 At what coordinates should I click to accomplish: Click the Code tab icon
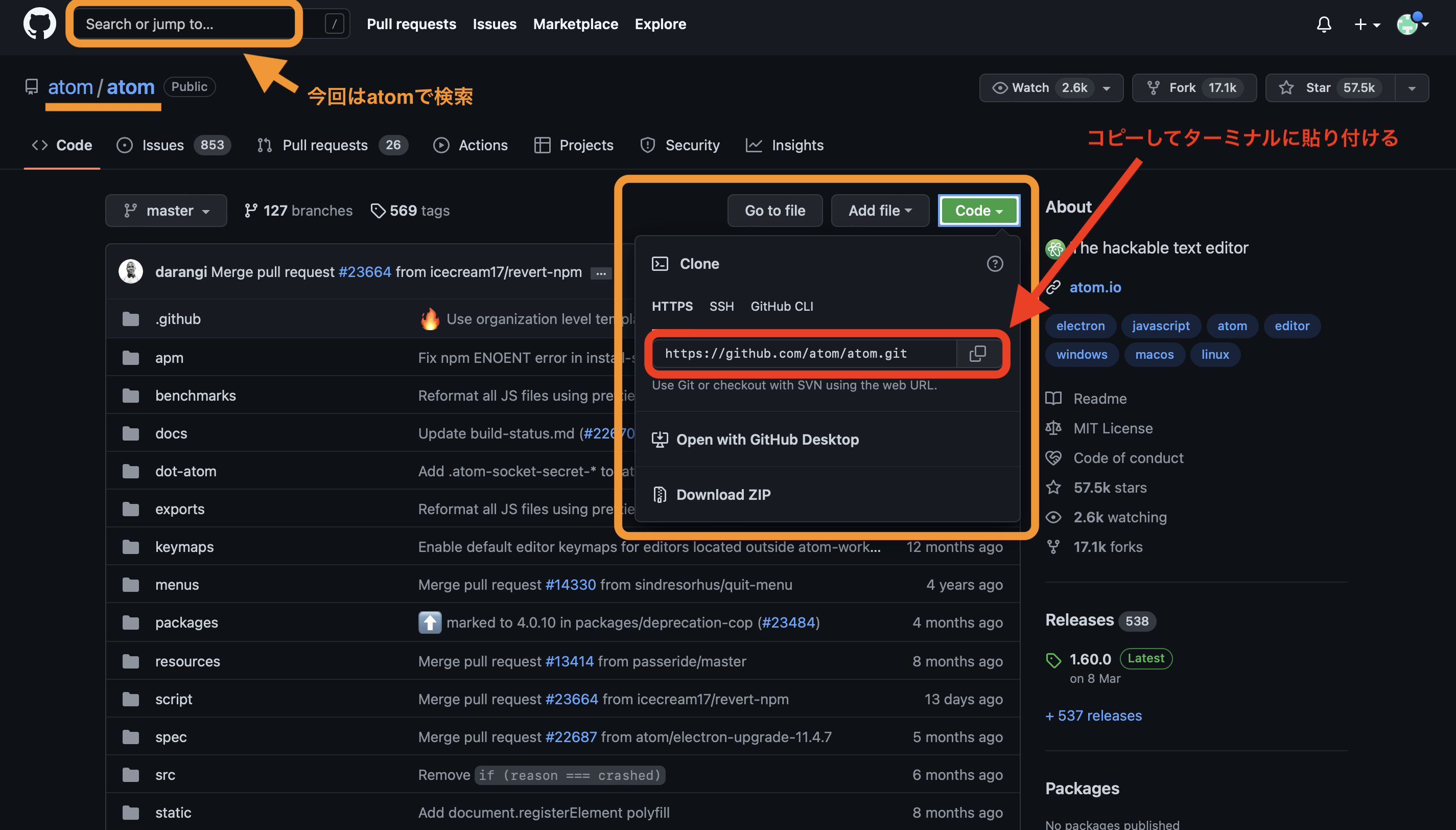pos(37,144)
